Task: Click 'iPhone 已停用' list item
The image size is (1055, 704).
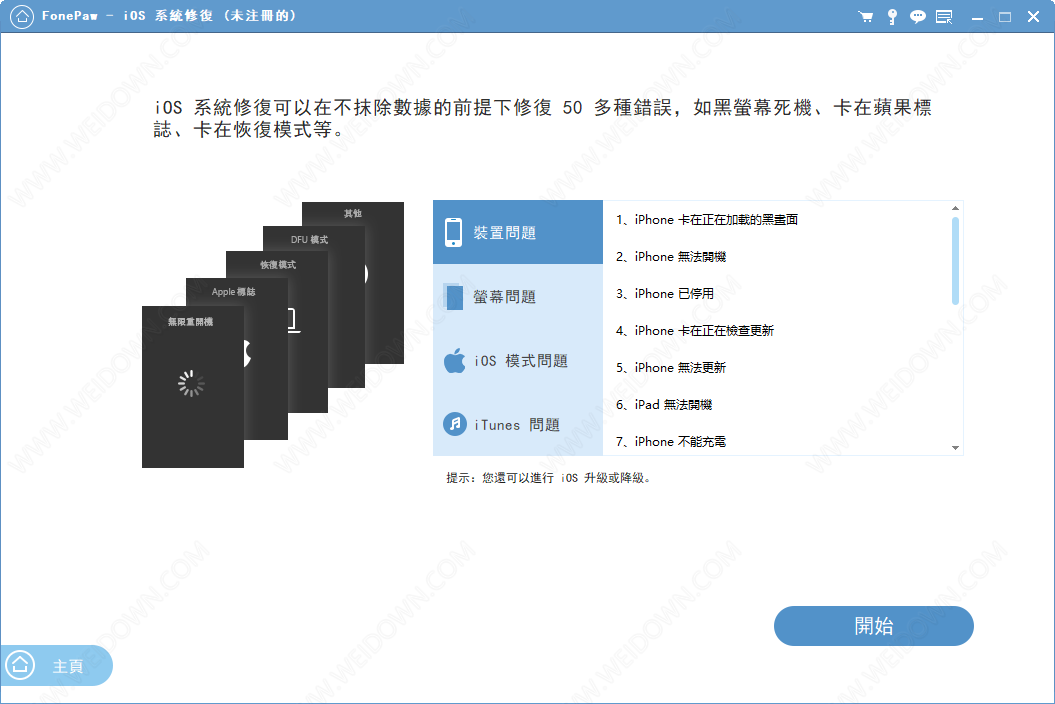Action: [665, 293]
